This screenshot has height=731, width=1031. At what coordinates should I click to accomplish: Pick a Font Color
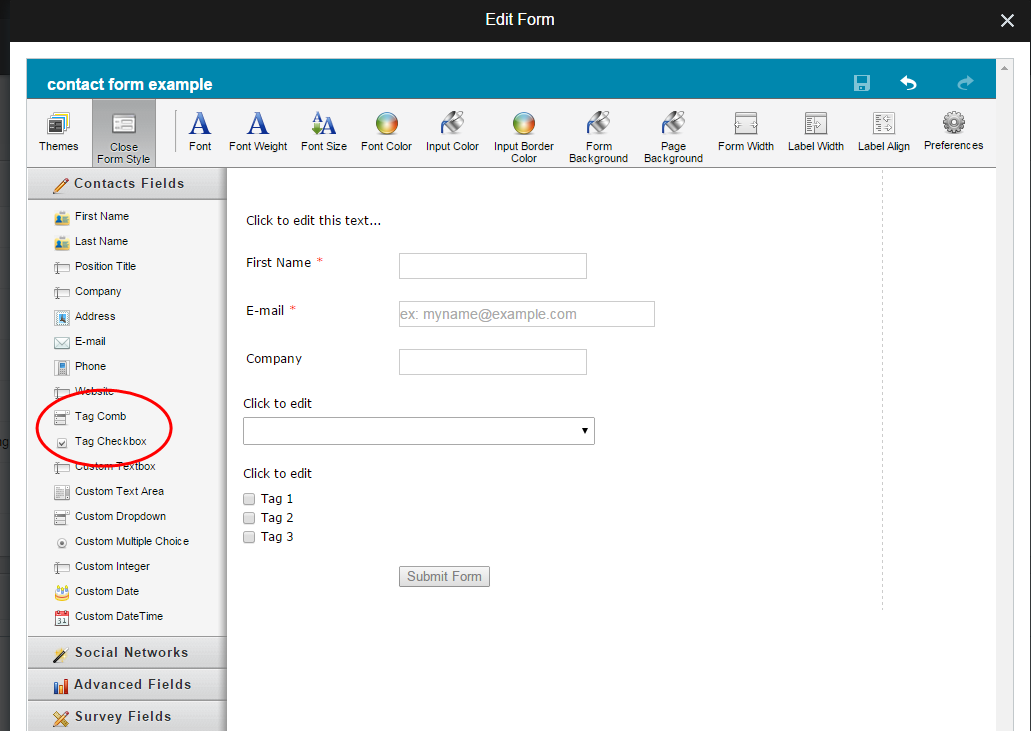click(386, 133)
